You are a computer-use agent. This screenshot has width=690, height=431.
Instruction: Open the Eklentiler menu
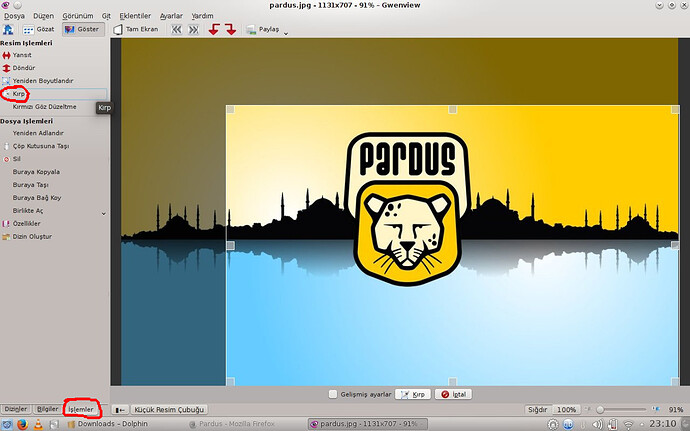[x=135, y=16]
